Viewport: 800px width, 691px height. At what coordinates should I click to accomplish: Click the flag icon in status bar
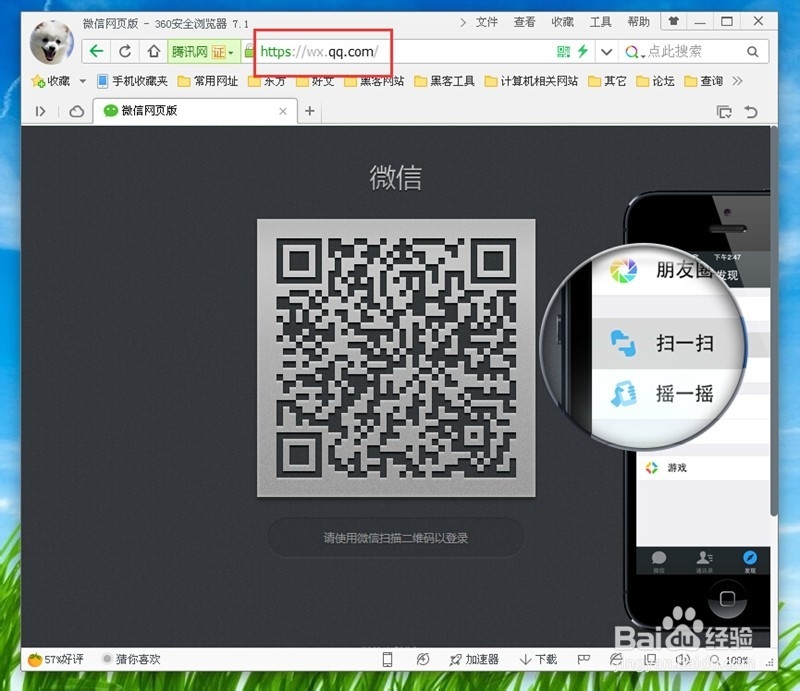point(584,660)
